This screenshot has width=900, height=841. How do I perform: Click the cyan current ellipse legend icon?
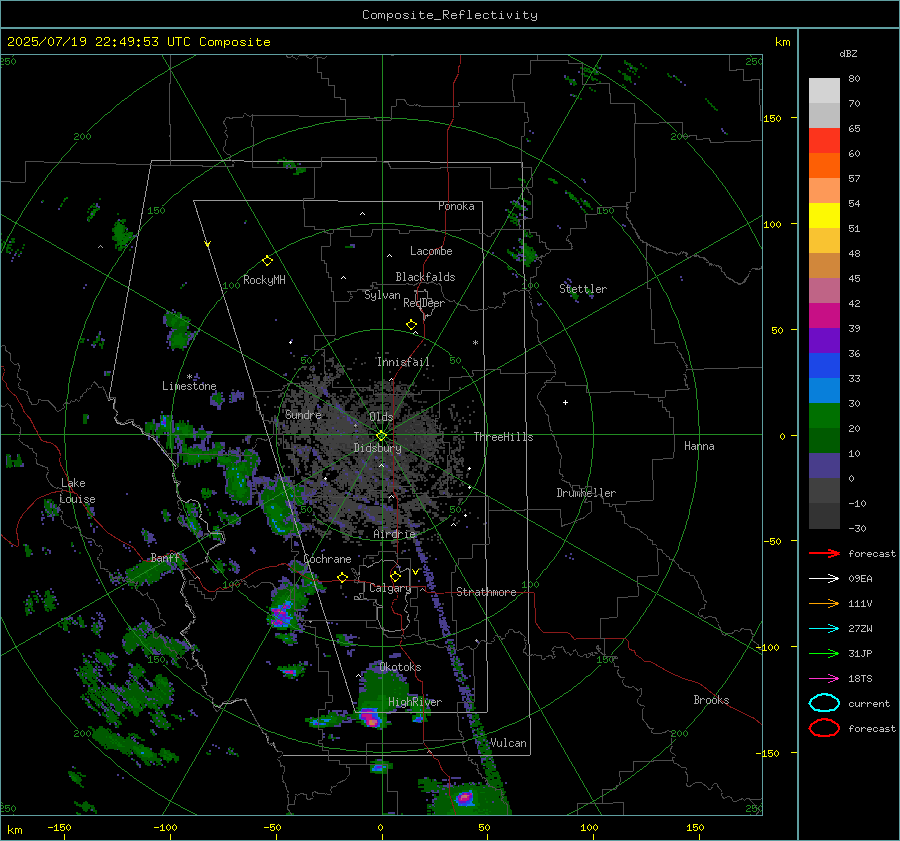click(824, 703)
